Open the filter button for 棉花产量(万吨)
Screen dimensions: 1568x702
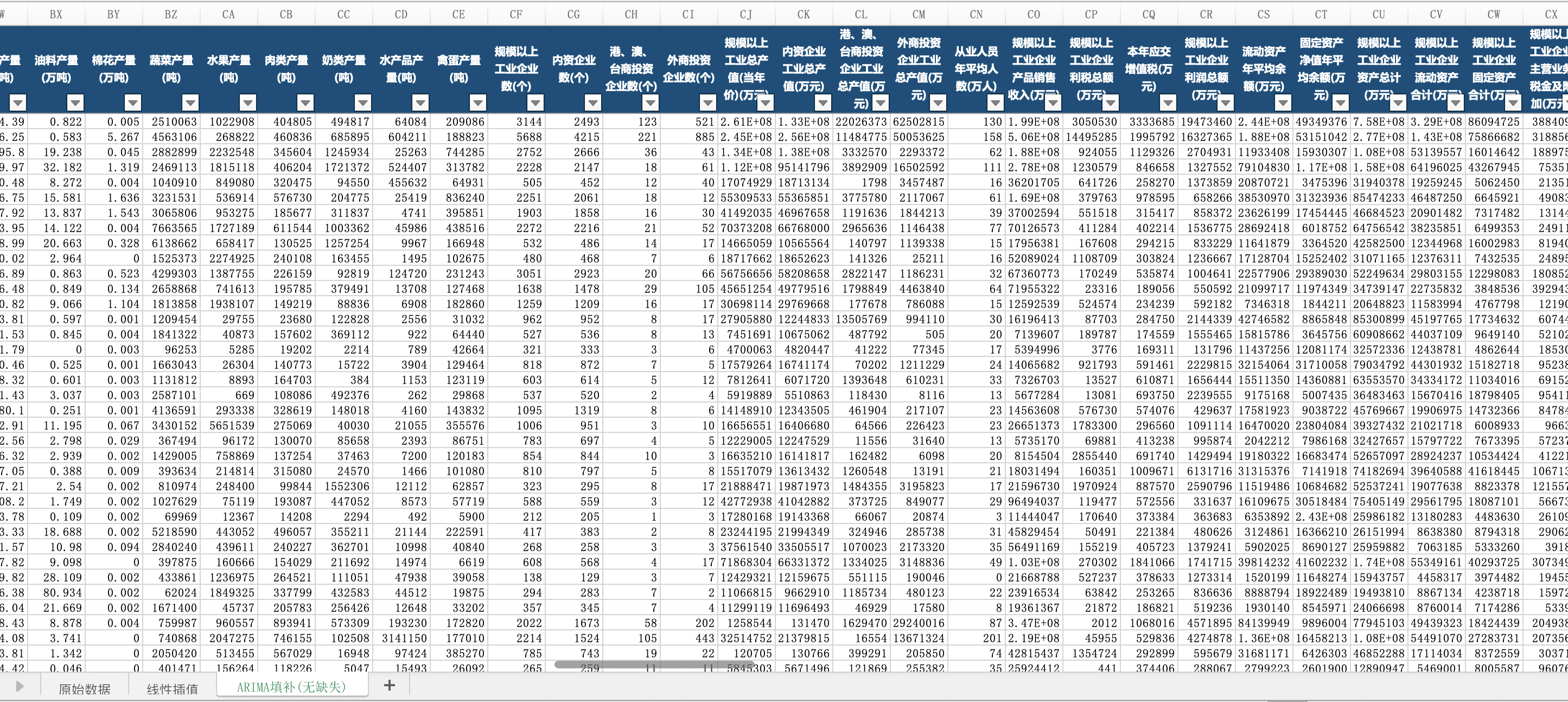coord(133,103)
